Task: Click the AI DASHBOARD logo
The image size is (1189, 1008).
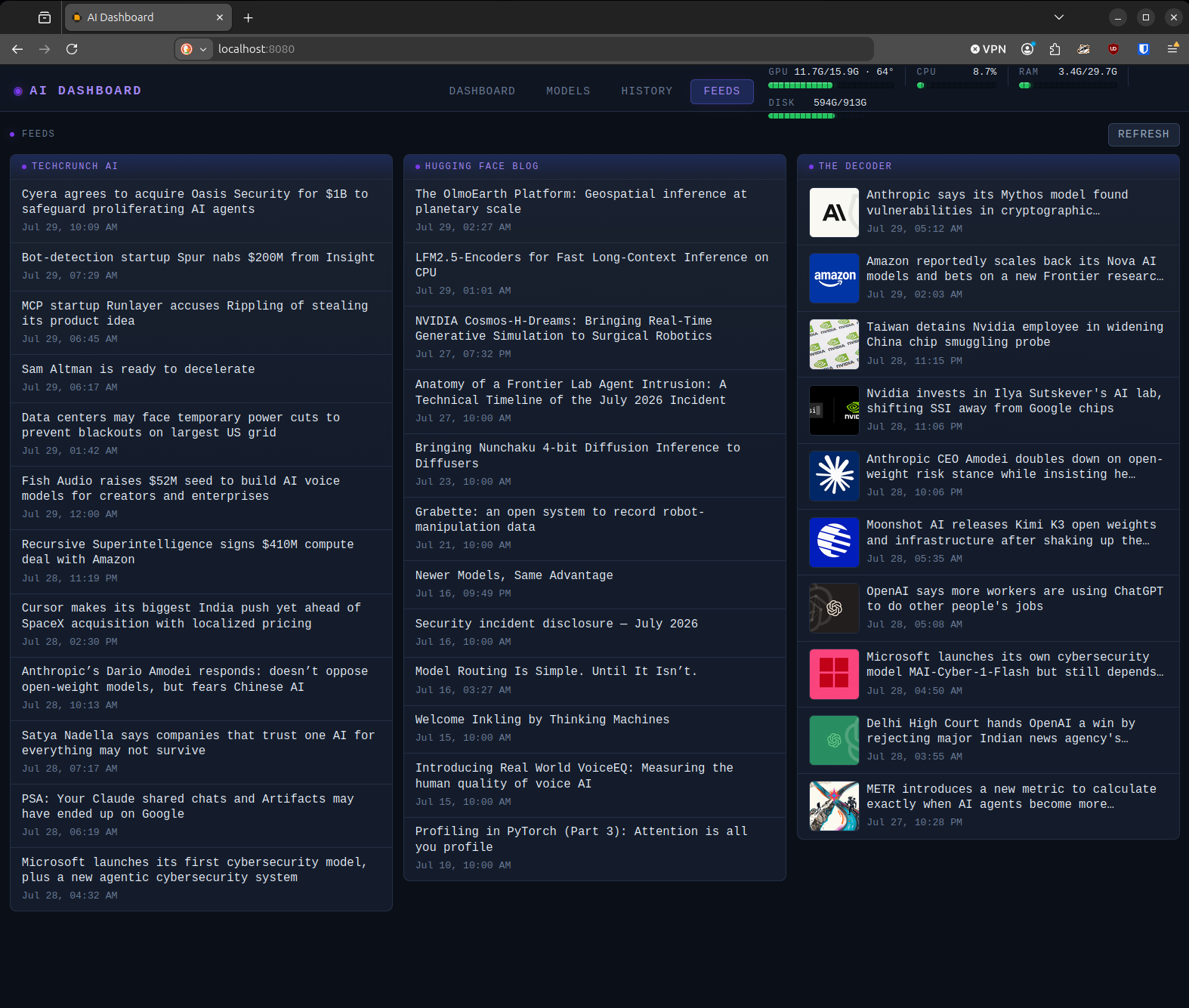Action: pyautogui.click(x=77, y=91)
